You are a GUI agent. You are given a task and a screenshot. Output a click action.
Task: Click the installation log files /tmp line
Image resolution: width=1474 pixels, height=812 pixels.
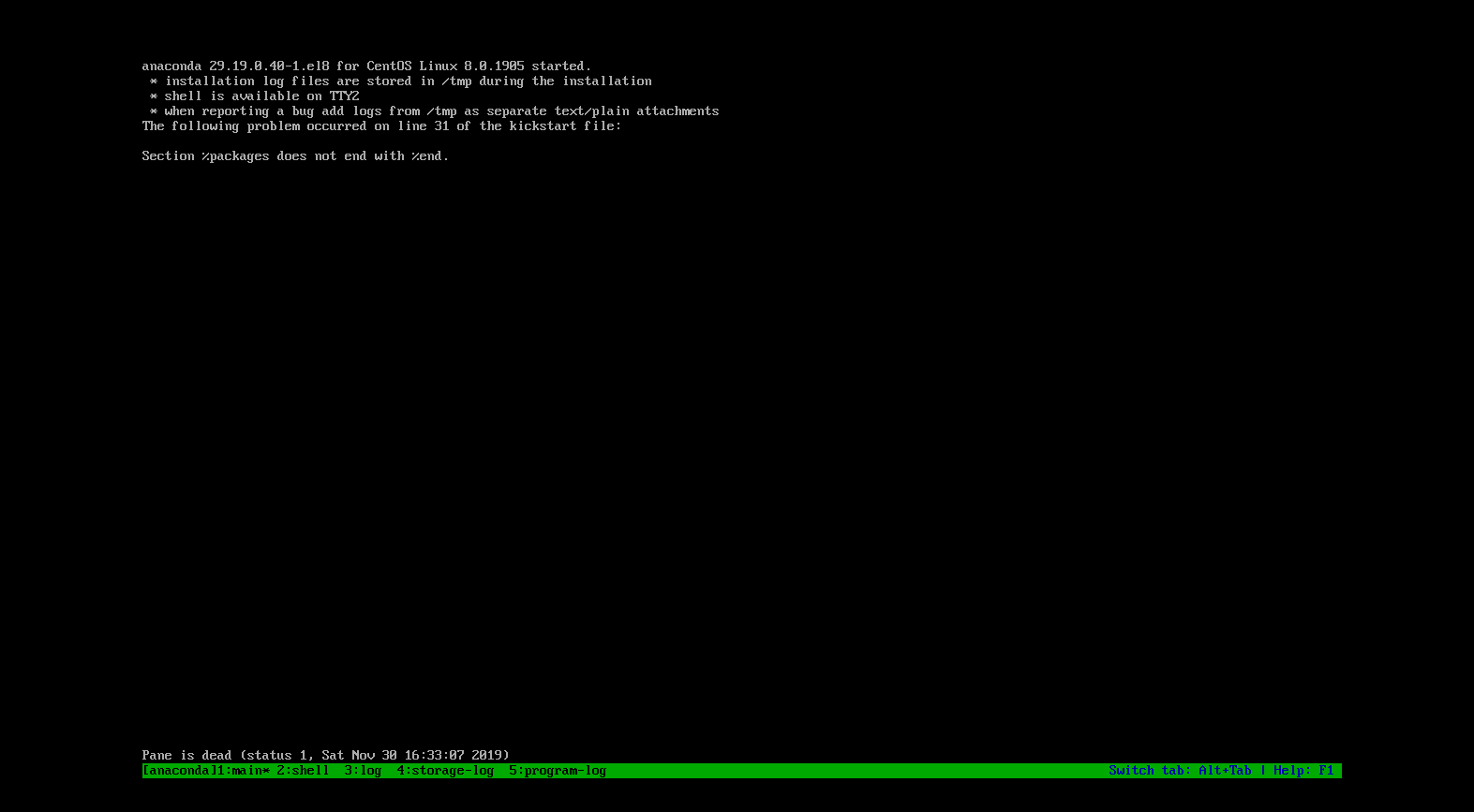(x=401, y=81)
